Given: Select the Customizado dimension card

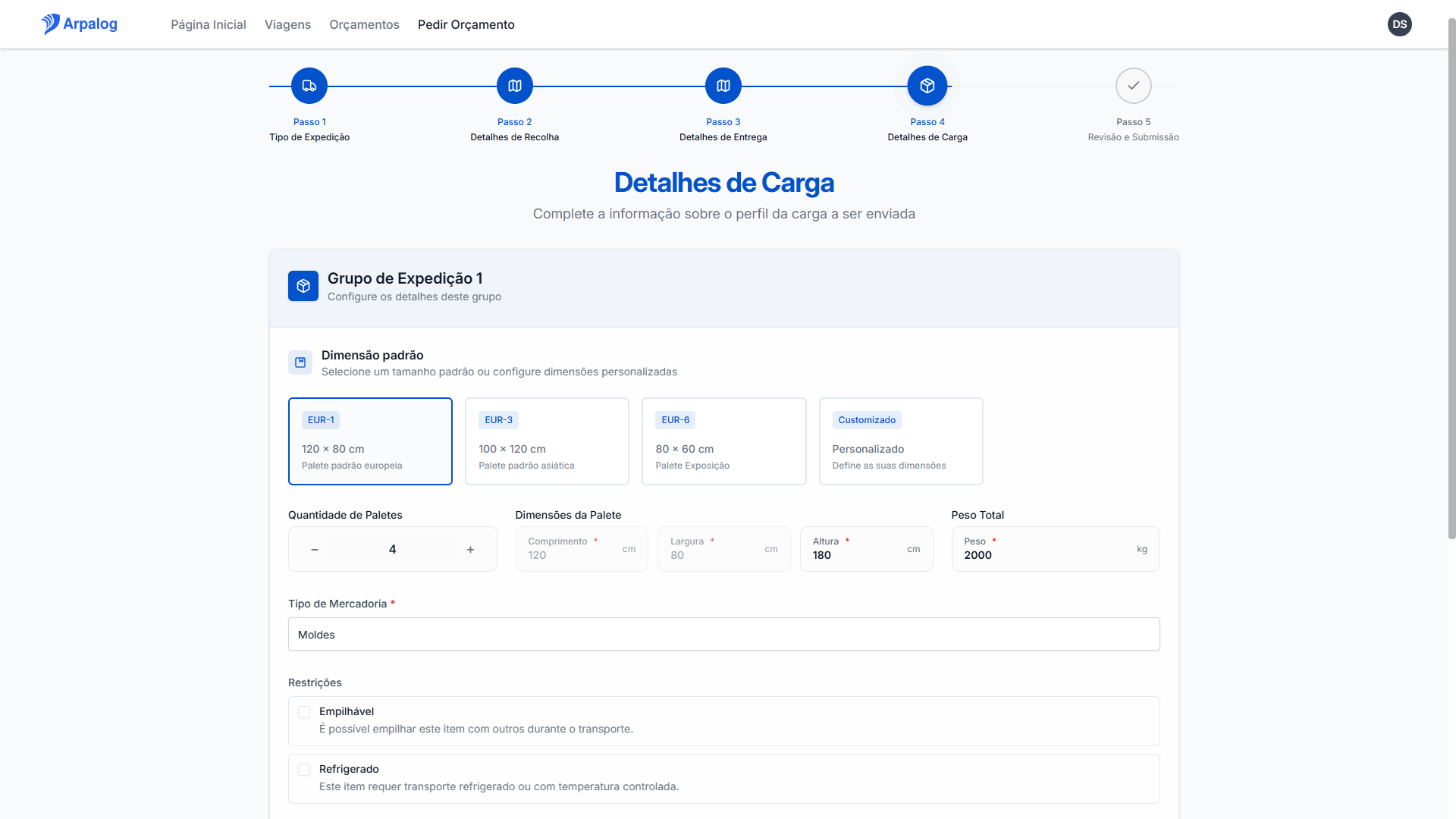Looking at the screenshot, I should (901, 441).
